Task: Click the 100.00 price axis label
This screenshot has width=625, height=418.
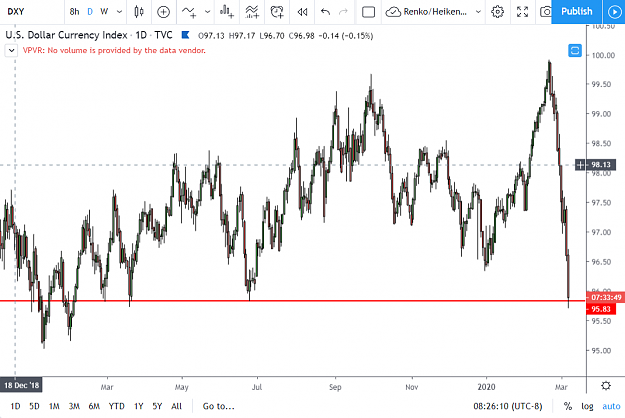Action: pyautogui.click(x=603, y=55)
